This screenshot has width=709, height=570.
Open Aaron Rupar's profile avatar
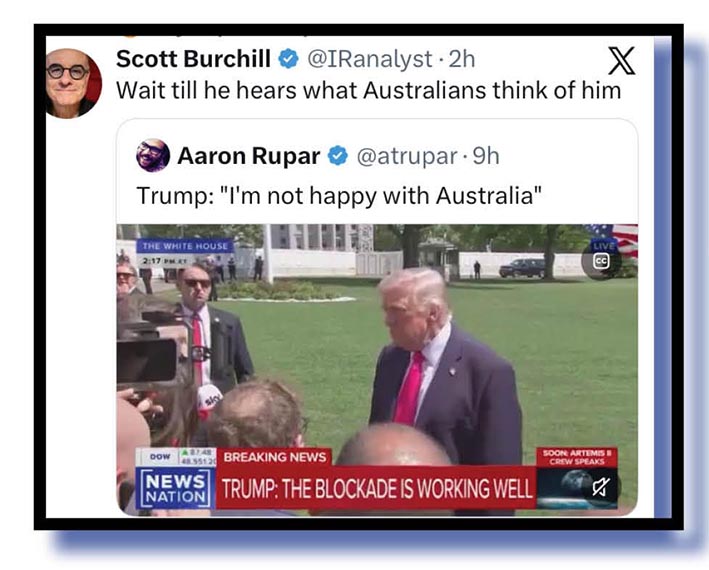tap(153, 155)
